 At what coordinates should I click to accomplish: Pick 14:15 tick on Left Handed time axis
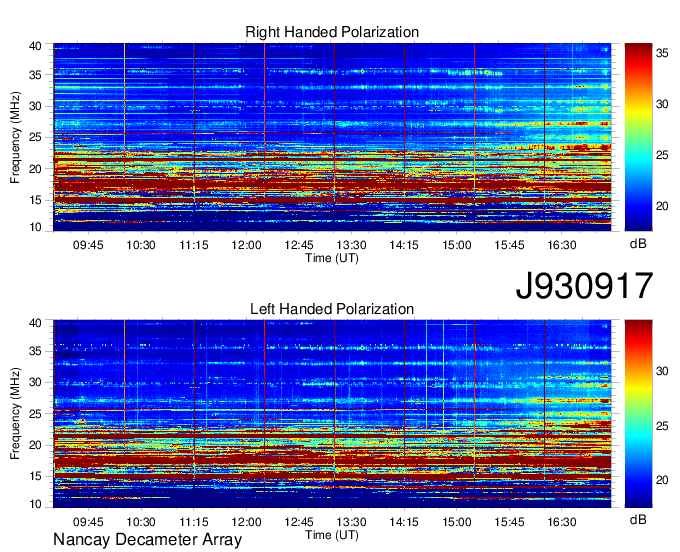(x=404, y=522)
